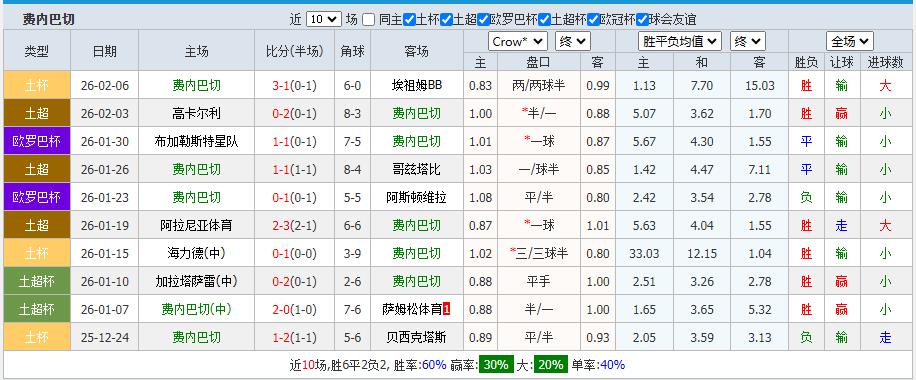Click the green 30% win-handicap rate badge

coord(497,365)
